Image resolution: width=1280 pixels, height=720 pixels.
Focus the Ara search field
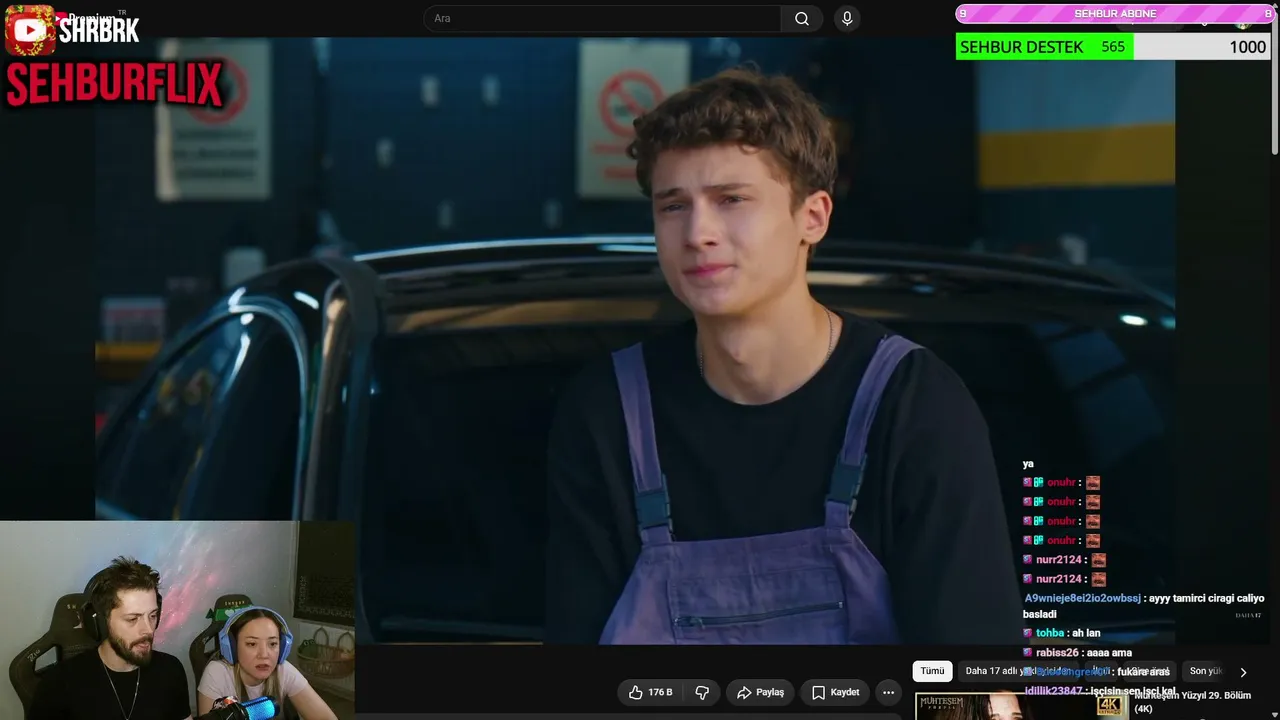[603, 19]
